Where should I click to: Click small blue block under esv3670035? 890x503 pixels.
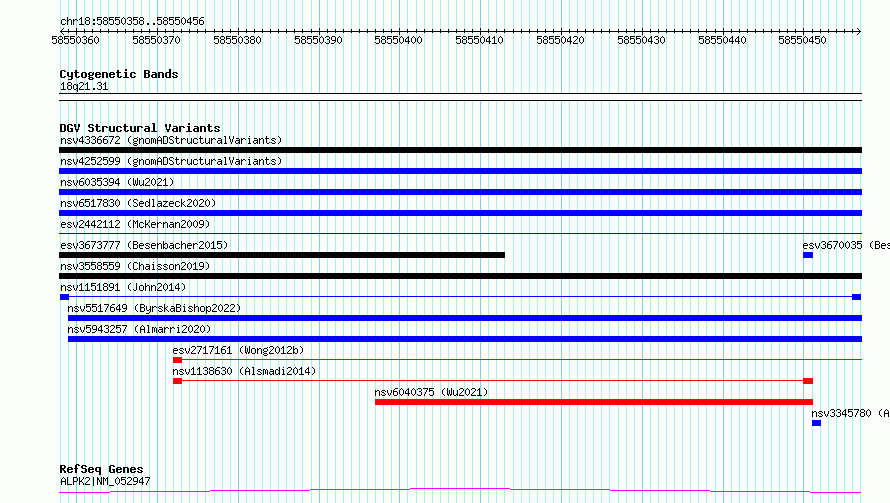(x=808, y=255)
